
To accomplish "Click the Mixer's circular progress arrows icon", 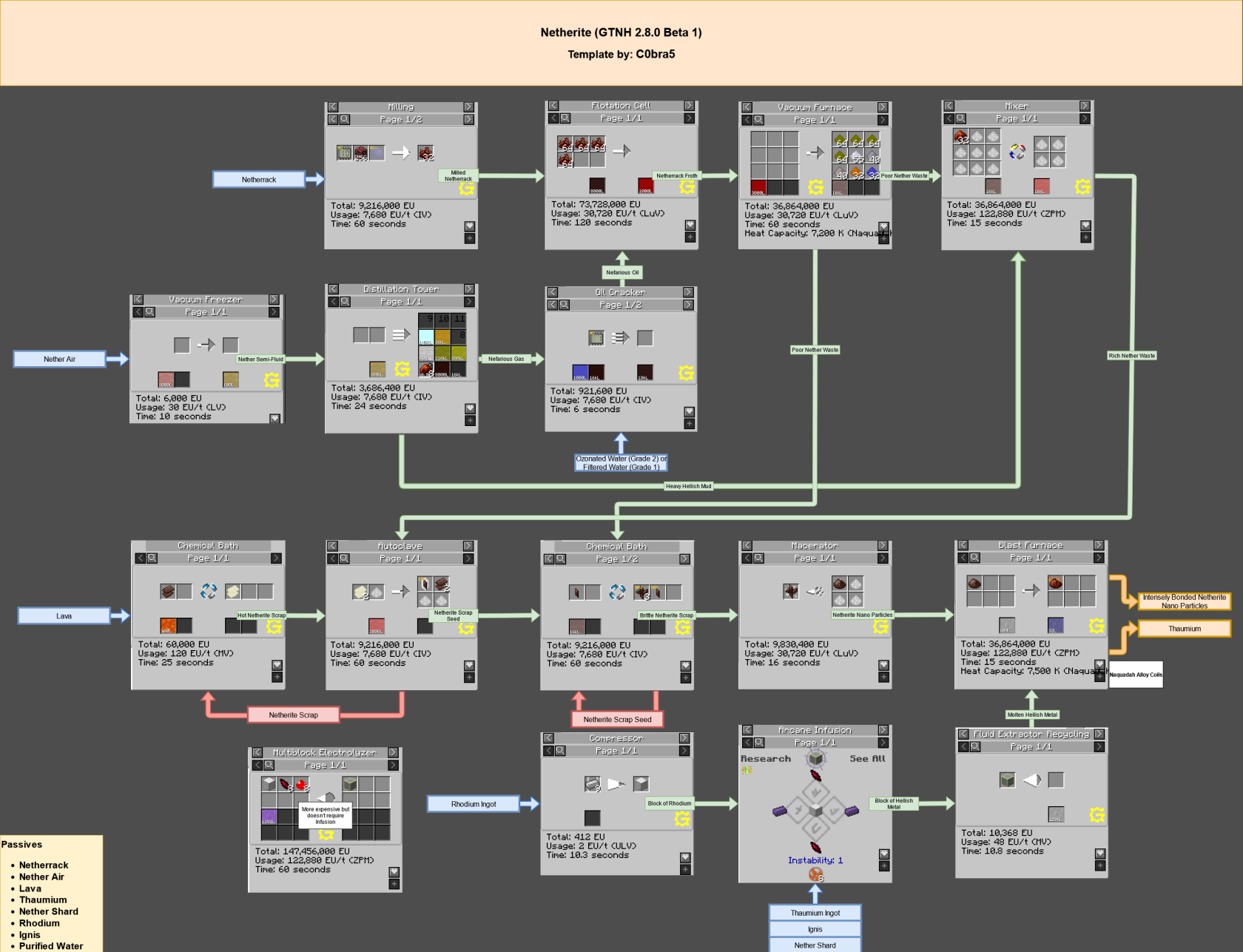I will (1017, 152).
